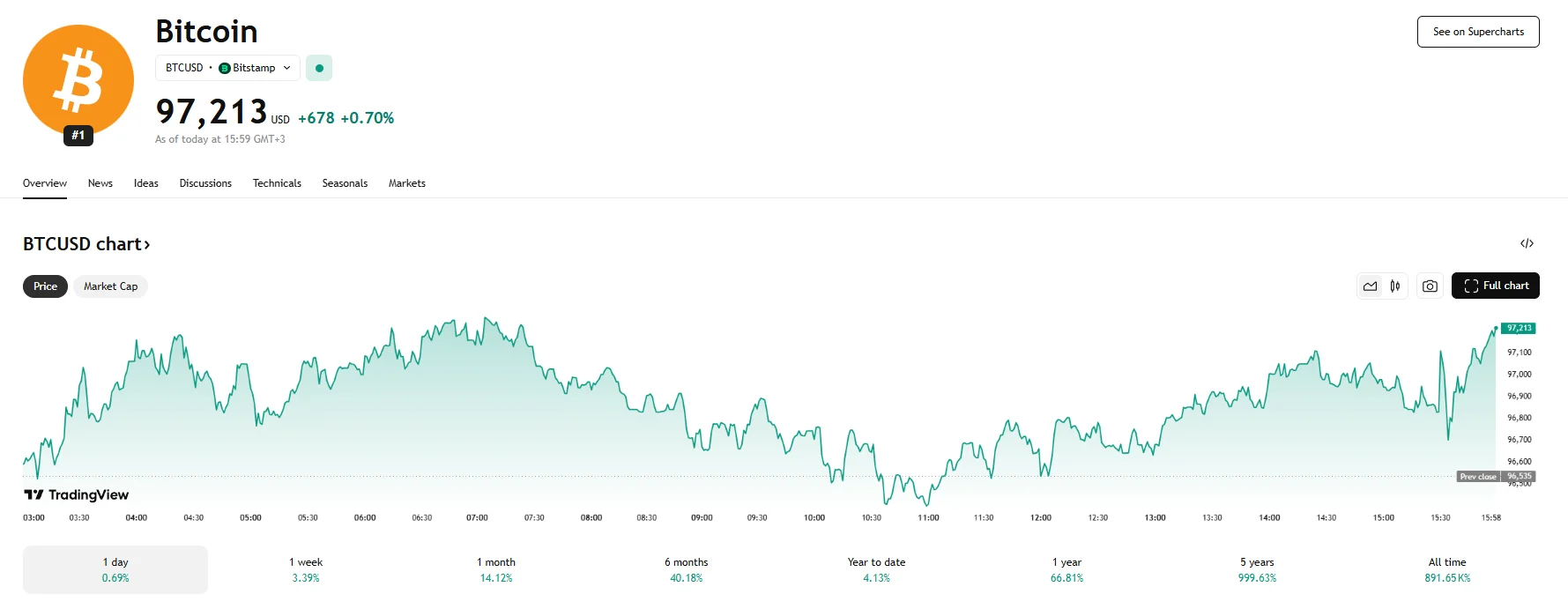Open the Technicals tab
Viewport: 1568px width, 609px height.
(277, 183)
